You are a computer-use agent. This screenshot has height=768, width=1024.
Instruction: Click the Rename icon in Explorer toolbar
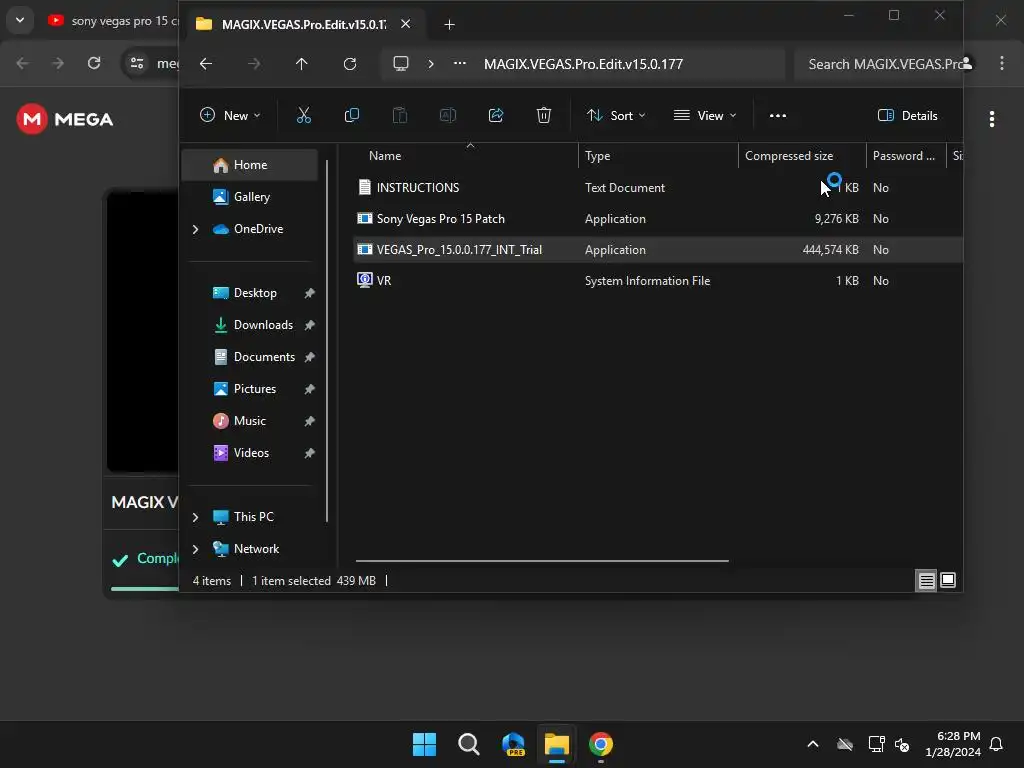(447, 116)
